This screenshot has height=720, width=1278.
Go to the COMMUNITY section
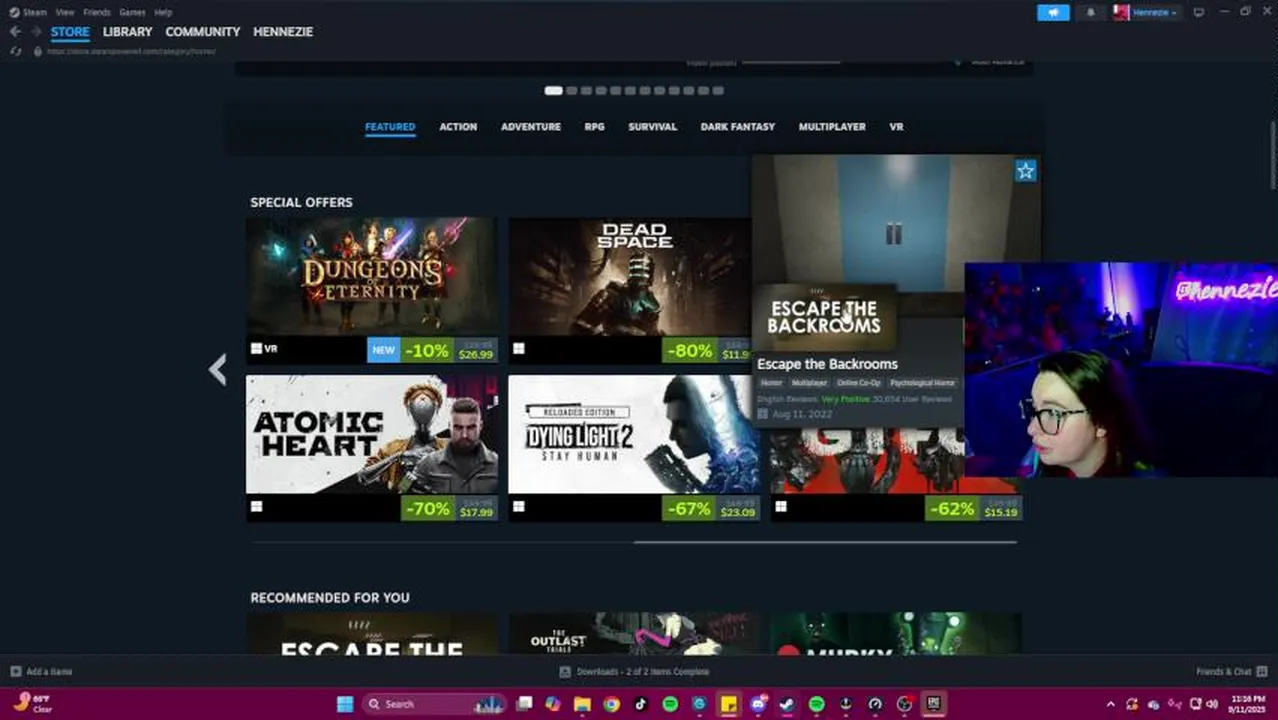203,32
